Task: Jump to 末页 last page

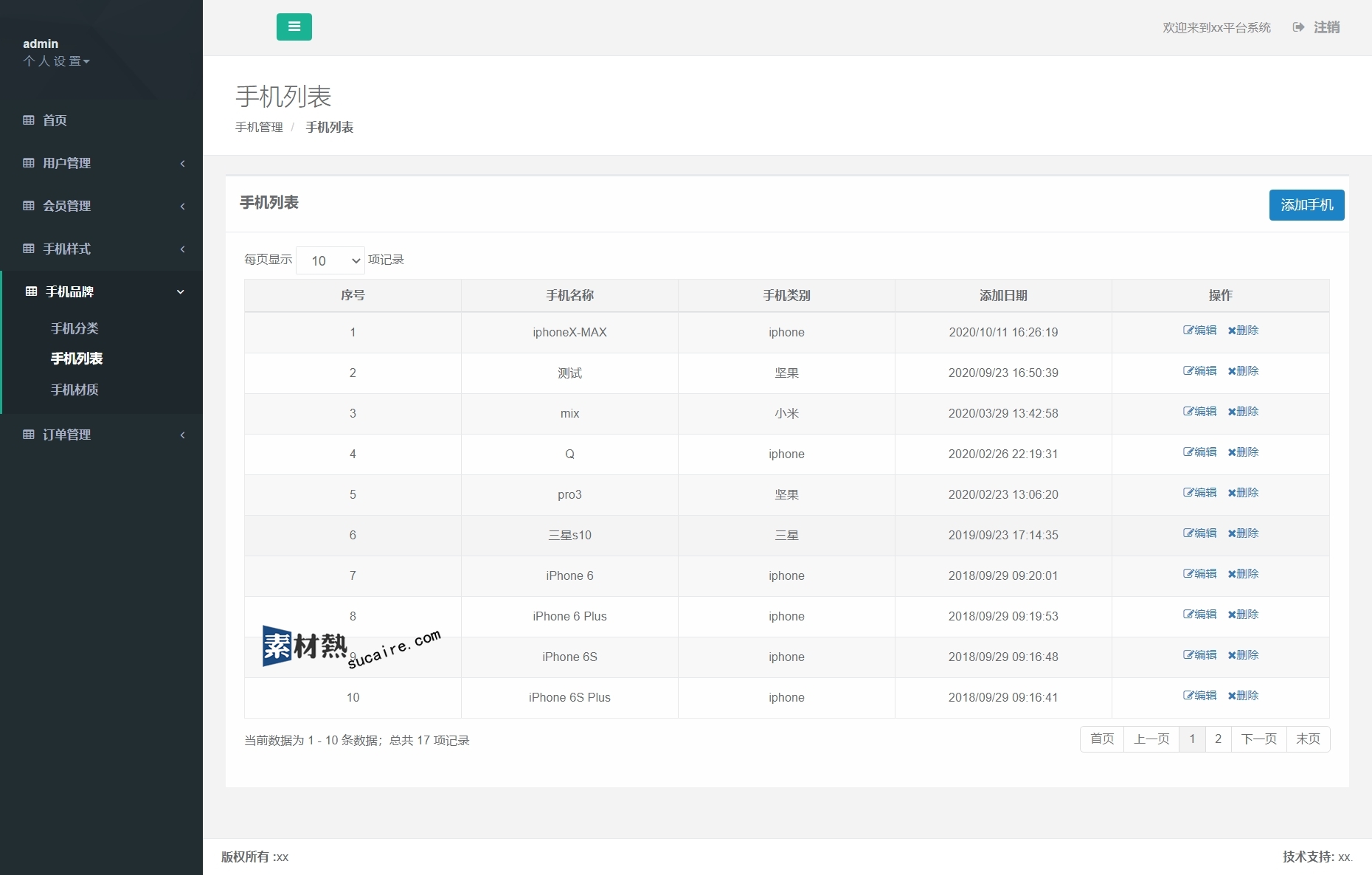Action: tap(1308, 739)
